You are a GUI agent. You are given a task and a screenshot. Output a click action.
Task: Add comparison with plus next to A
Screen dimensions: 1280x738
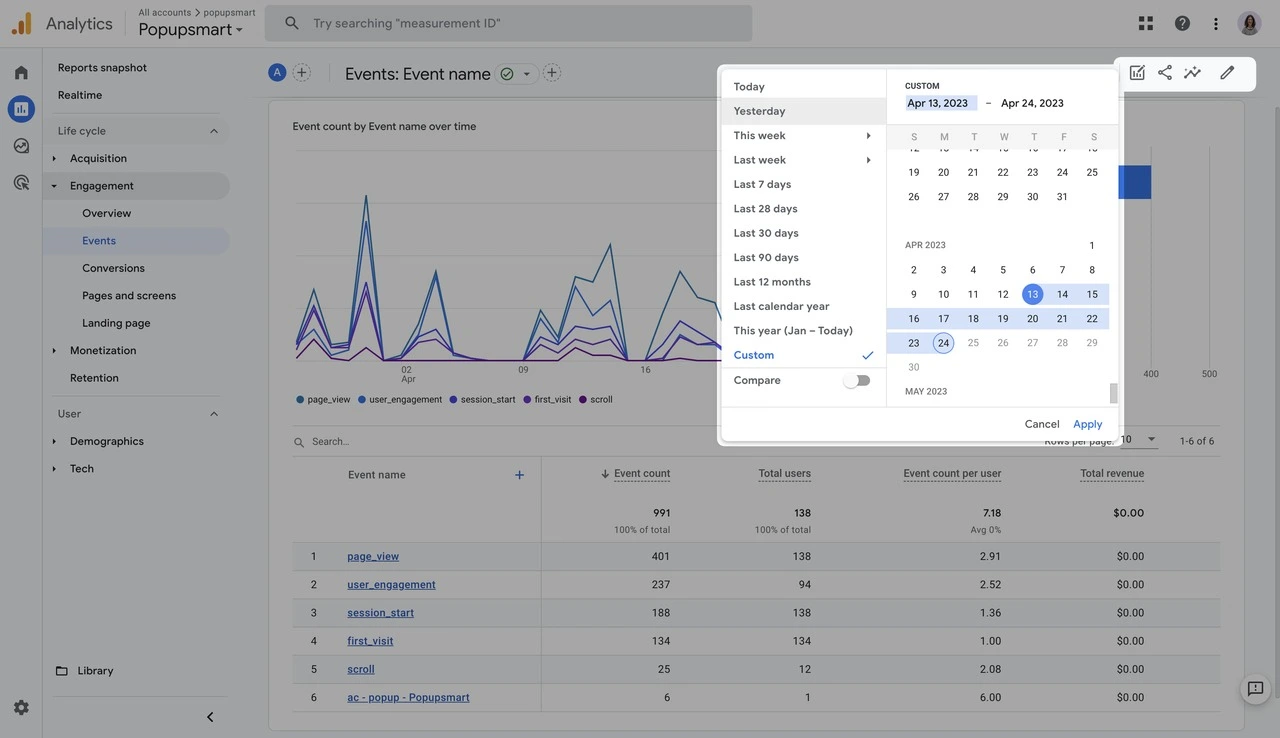coord(301,72)
